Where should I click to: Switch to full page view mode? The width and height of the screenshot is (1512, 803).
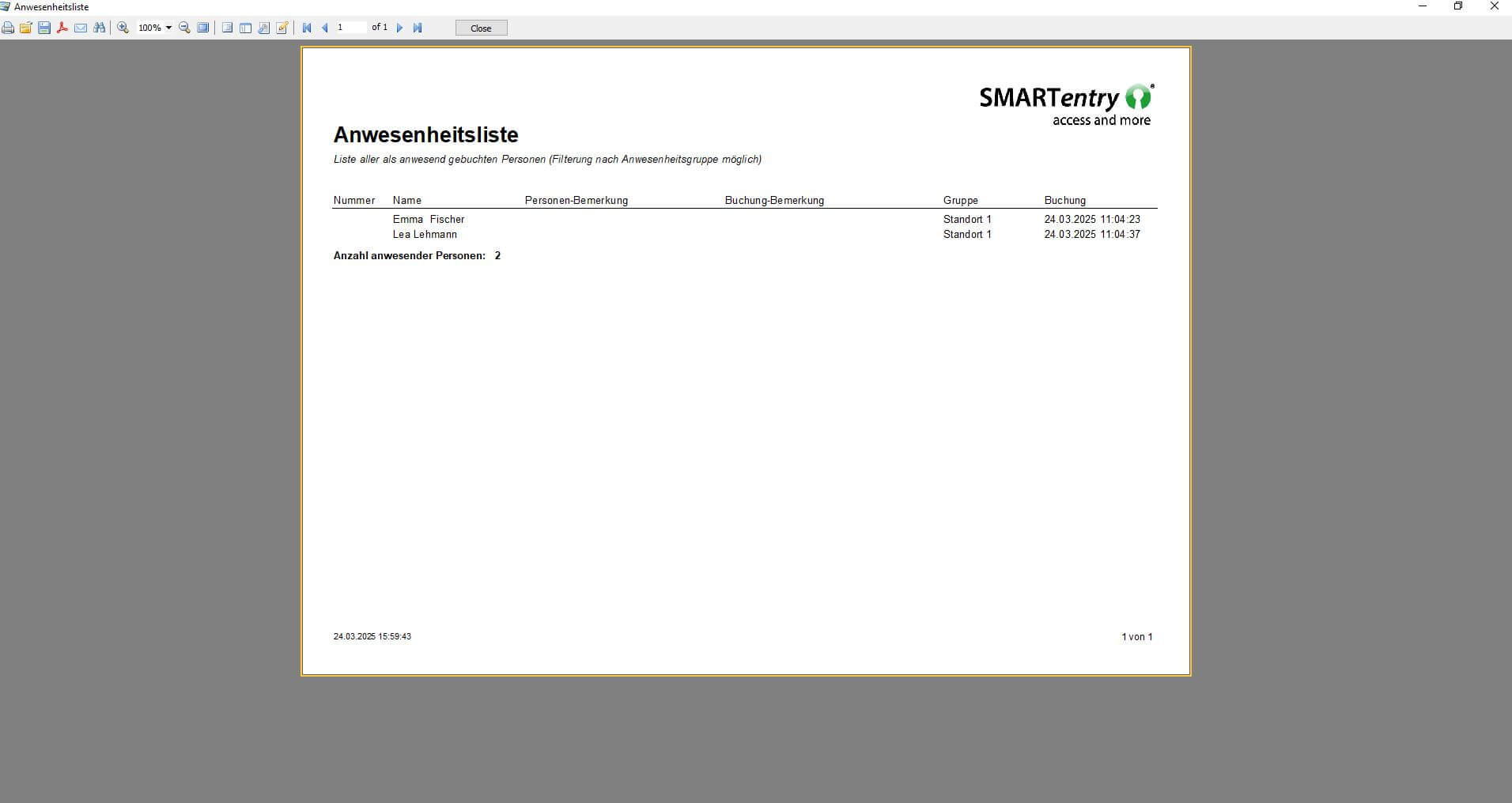pos(203,27)
